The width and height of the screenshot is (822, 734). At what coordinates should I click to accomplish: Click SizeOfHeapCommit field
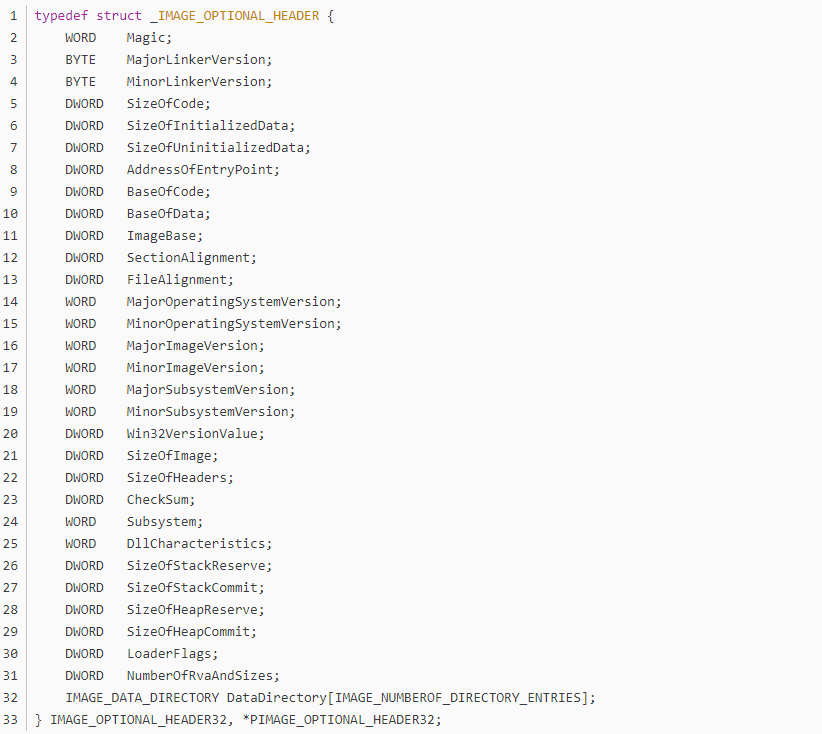coord(188,632)
